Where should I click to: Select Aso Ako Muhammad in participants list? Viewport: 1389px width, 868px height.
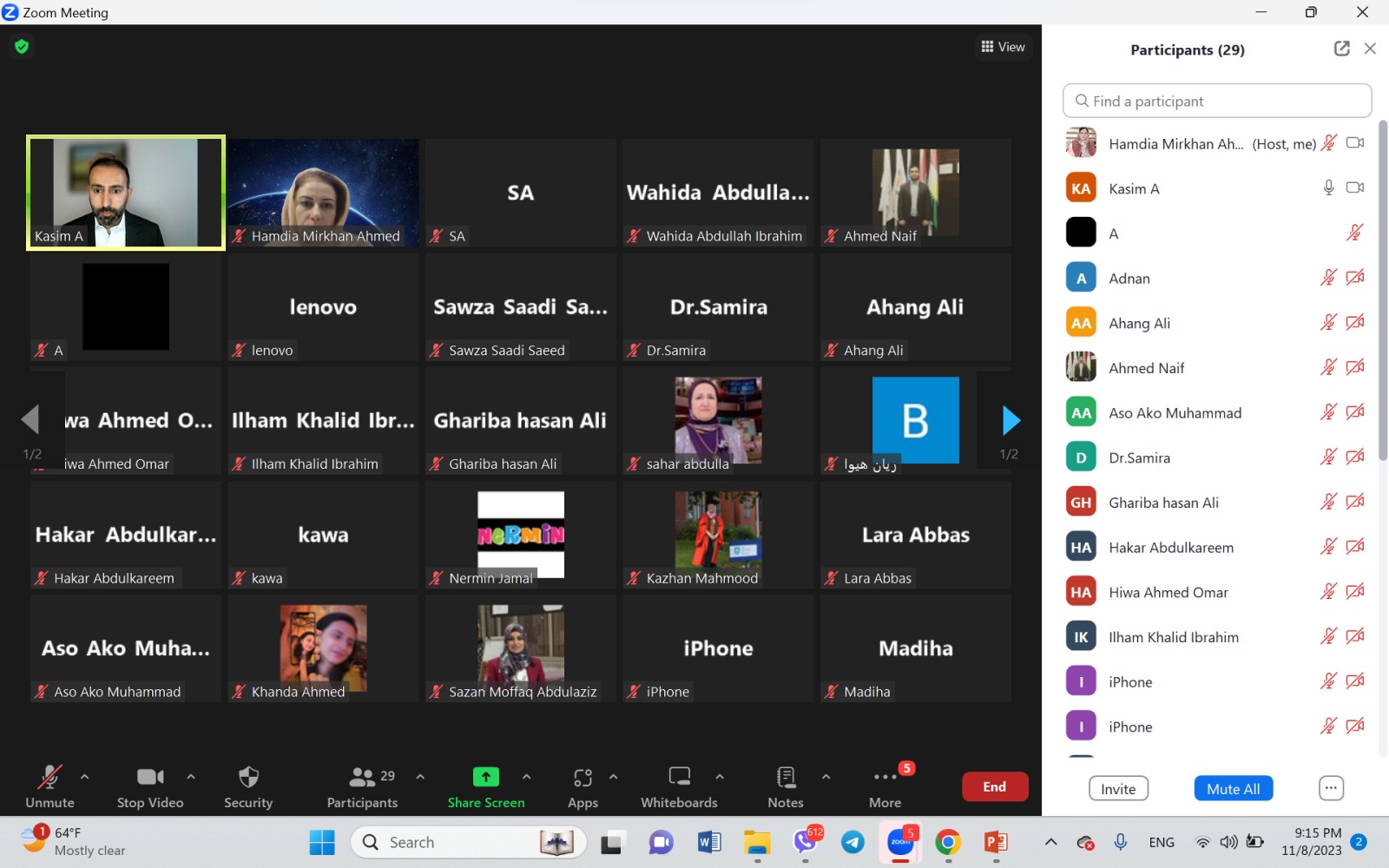[1215, 412]
